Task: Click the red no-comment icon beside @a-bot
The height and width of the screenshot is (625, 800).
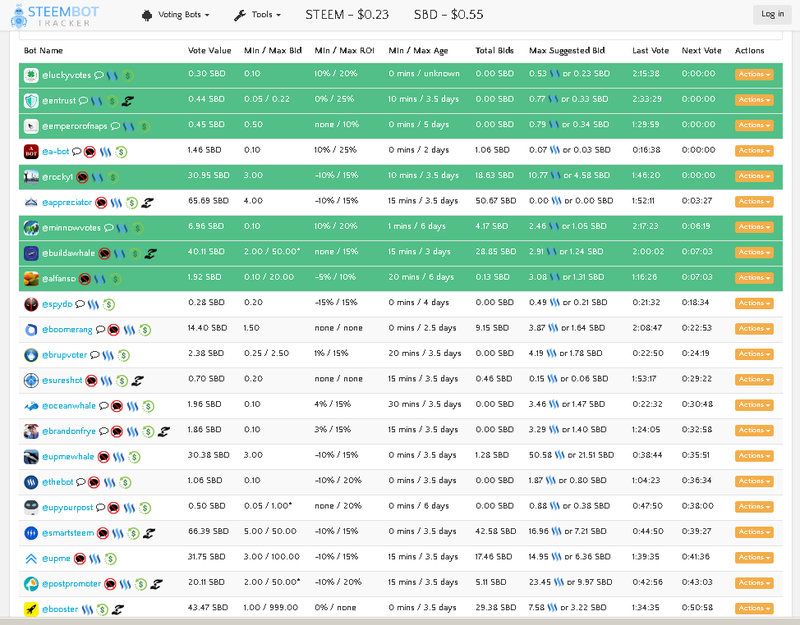Action: [90, 152]
